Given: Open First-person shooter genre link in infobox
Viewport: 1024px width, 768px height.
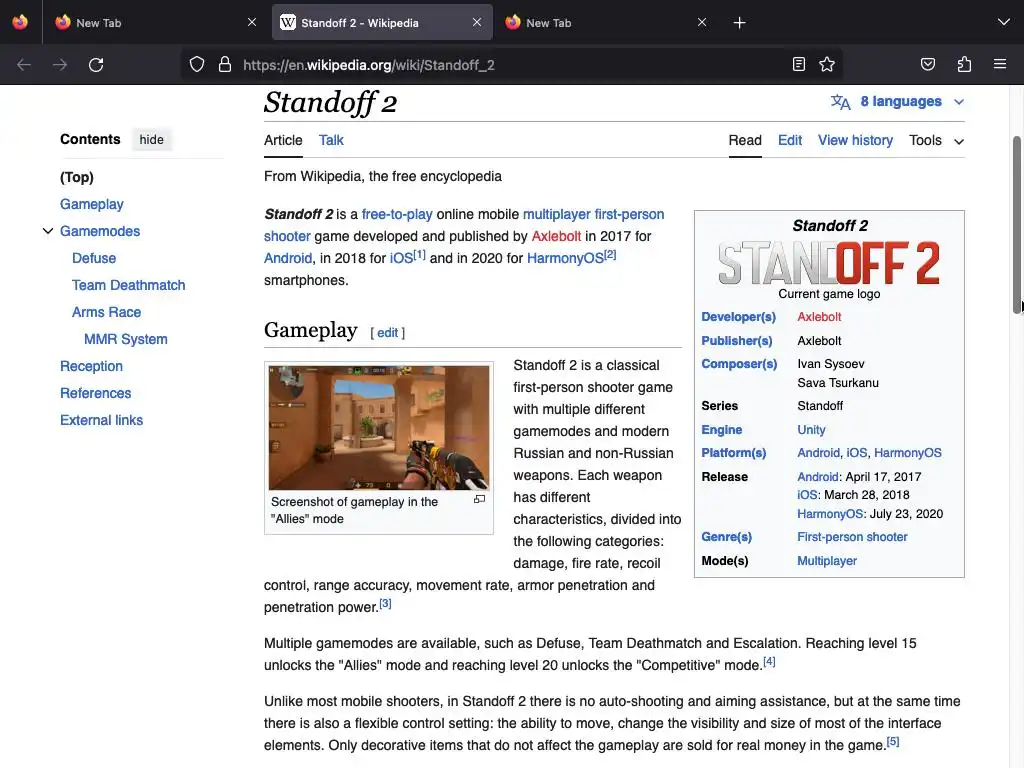Looking at the screenshot, I should pyautogui.click(x=852, y=537).
